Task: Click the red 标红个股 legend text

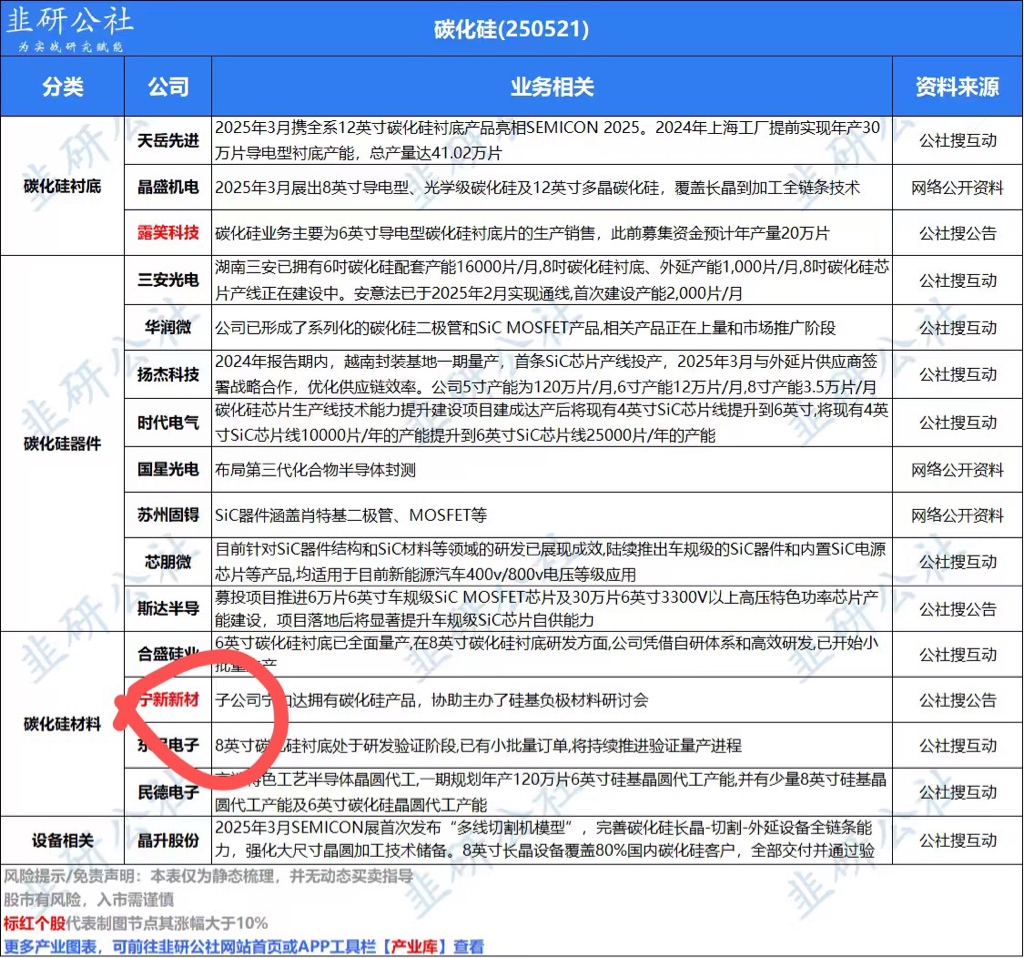Action: [34, 923]
